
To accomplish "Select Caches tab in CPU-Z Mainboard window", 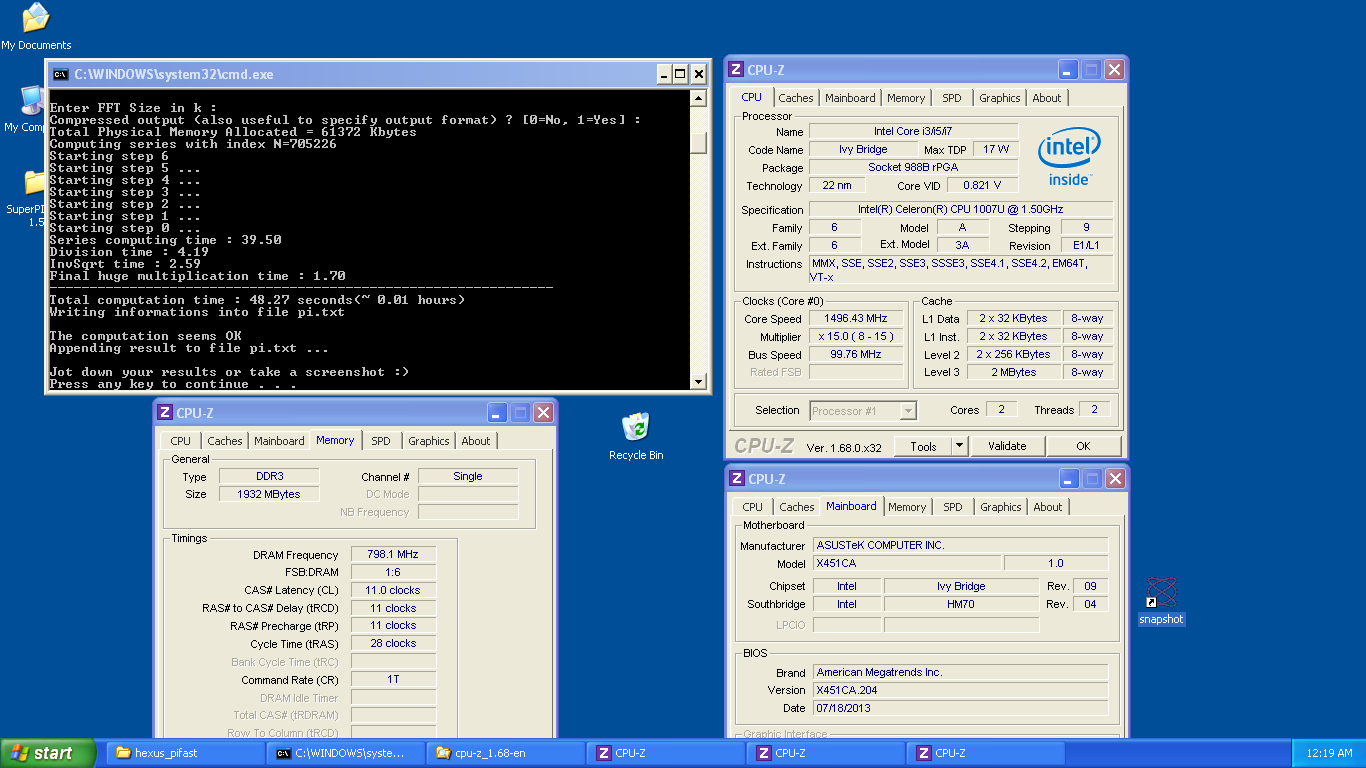I will (x=797, y=507).
